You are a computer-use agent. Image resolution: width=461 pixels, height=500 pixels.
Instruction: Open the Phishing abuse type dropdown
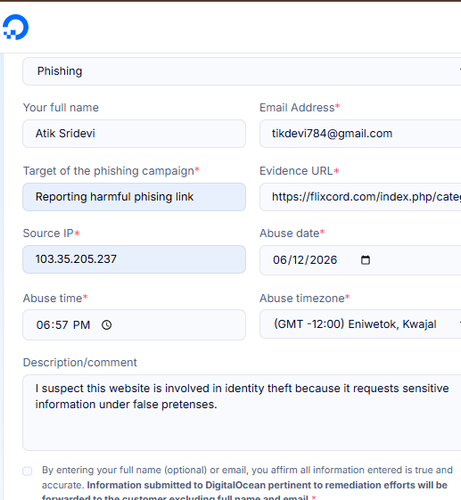pyautogui.click(x=242, y=71)
